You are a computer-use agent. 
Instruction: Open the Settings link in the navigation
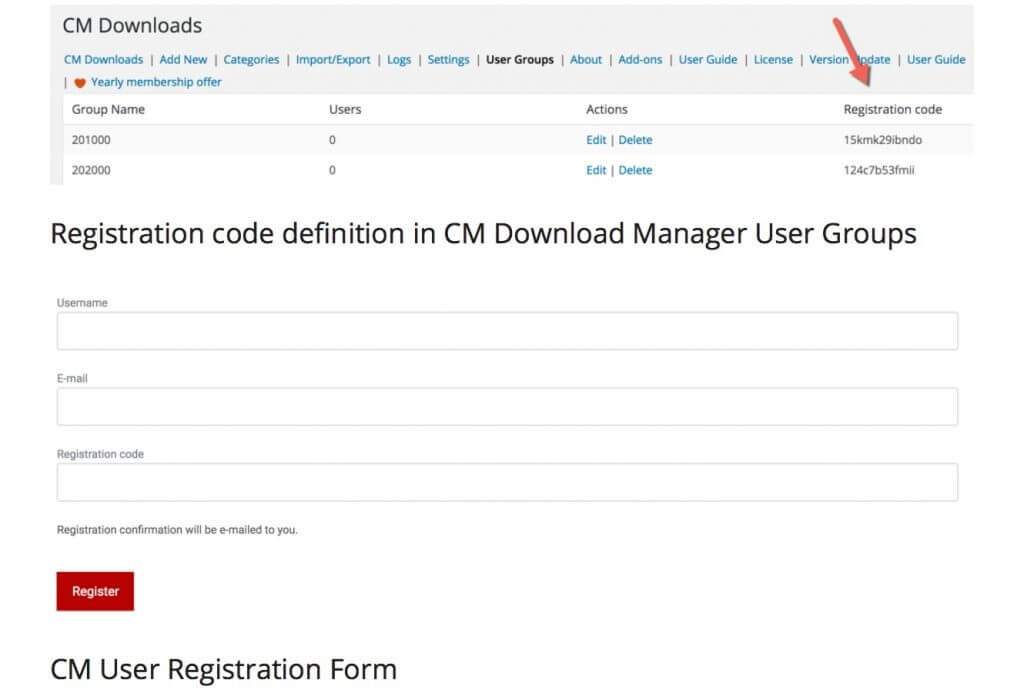448,60
